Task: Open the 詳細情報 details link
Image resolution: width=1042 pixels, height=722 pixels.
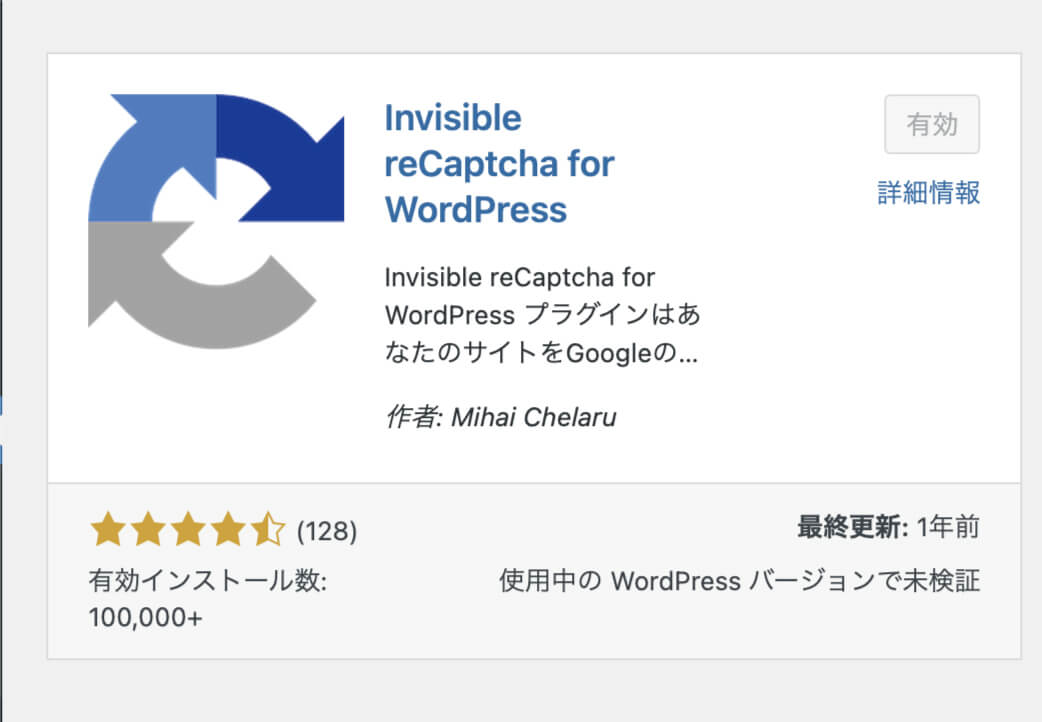Action: point(929,193)
